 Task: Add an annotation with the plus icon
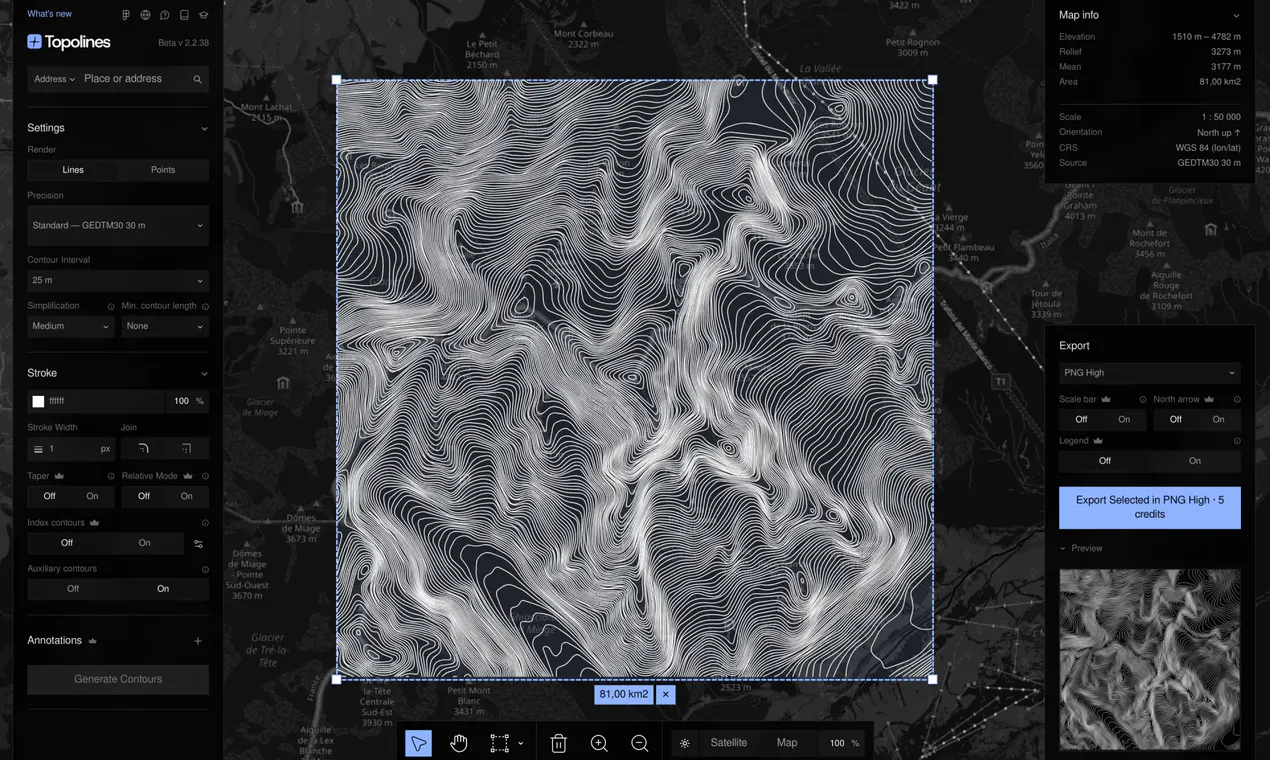tap(198, 641)
